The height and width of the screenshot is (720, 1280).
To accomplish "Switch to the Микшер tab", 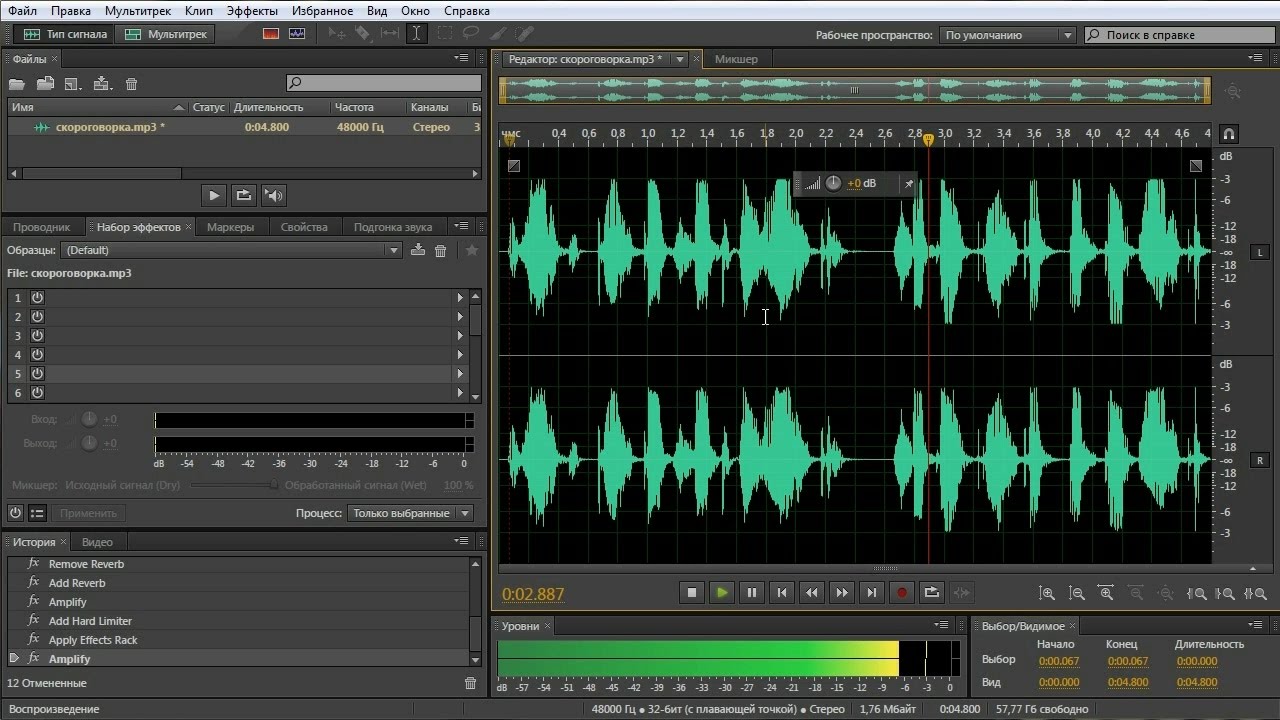I will [x=736, y=59].
